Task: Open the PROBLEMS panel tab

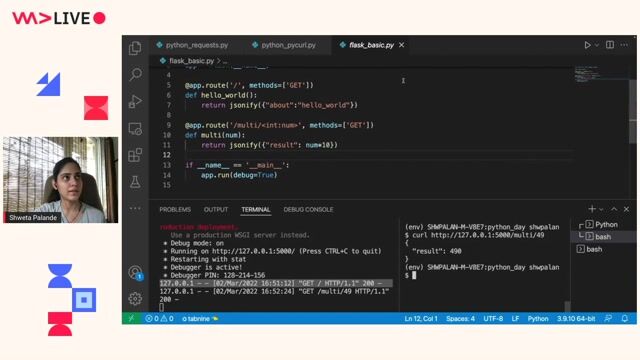Action: tap(175, 209)
